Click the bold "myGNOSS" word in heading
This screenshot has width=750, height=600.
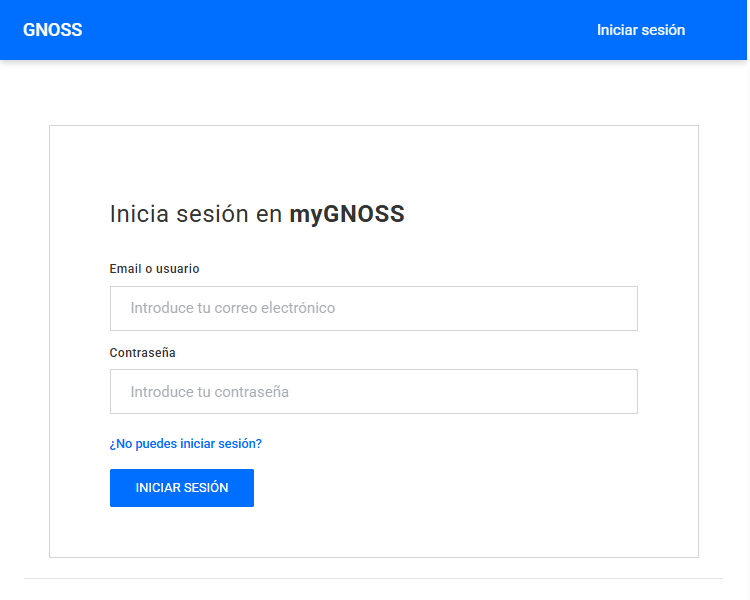tap(347, 214)
